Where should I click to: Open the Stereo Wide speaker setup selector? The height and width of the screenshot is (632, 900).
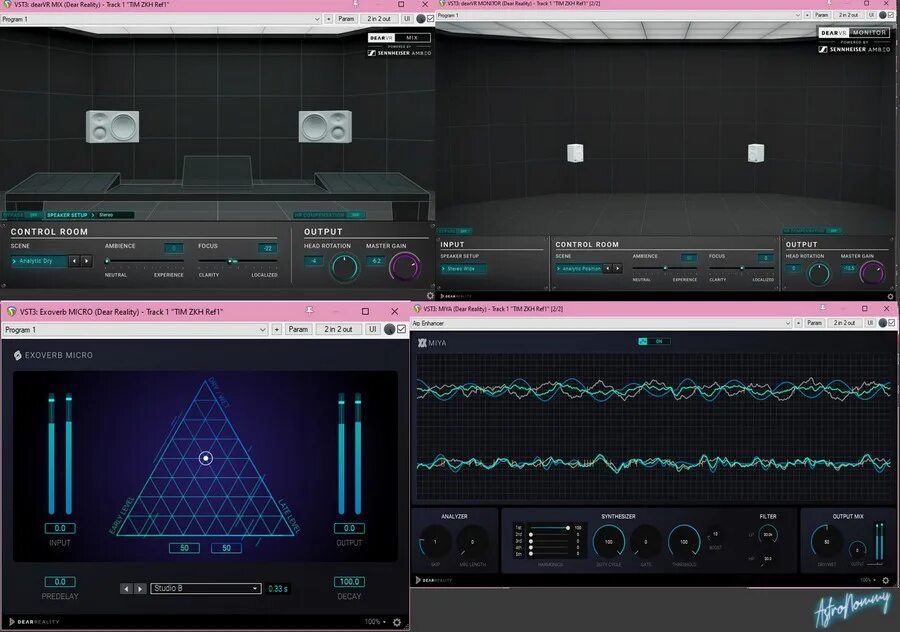[x=464, y=269]
